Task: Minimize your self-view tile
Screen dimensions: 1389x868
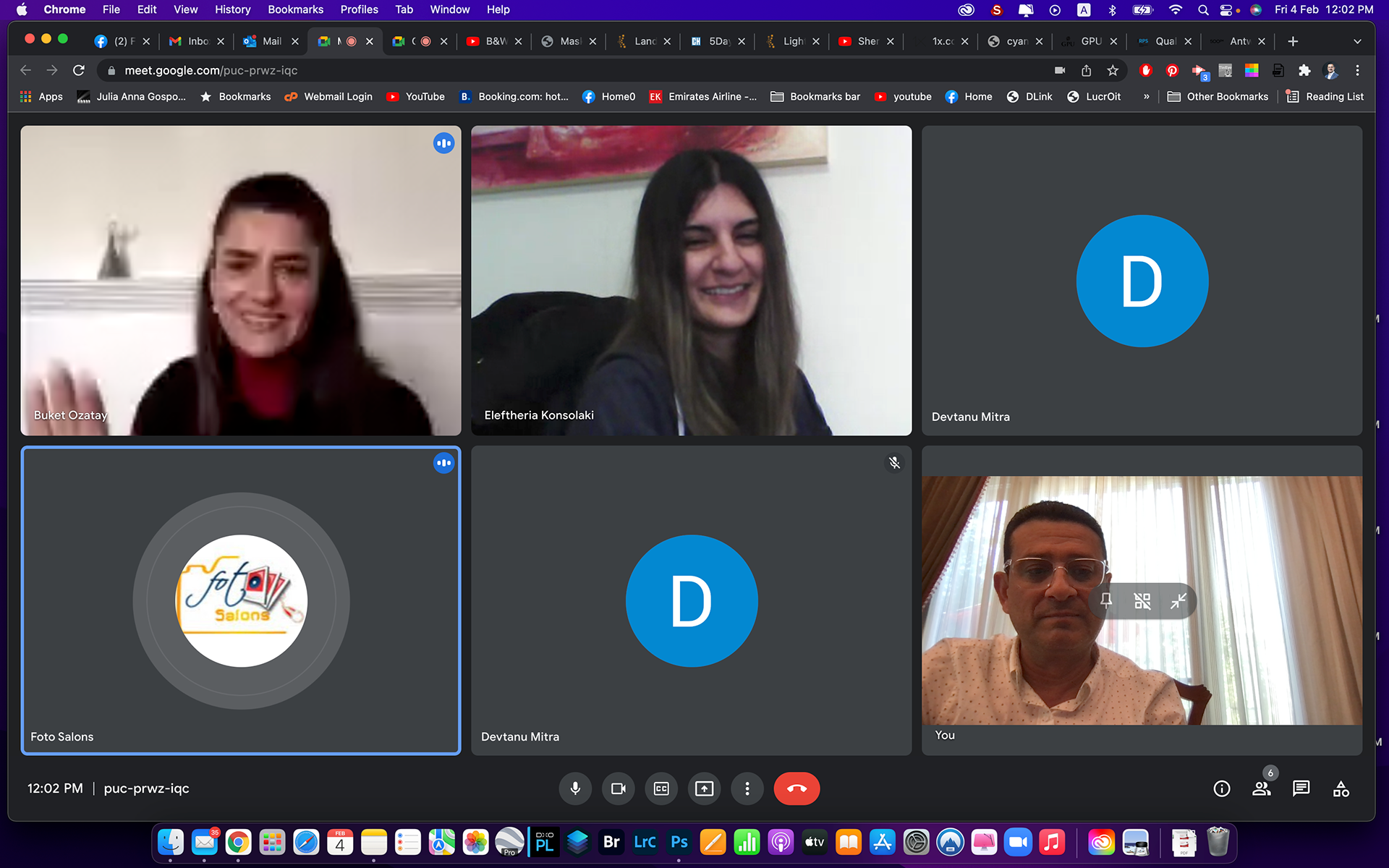Action: click(1178, 600)
